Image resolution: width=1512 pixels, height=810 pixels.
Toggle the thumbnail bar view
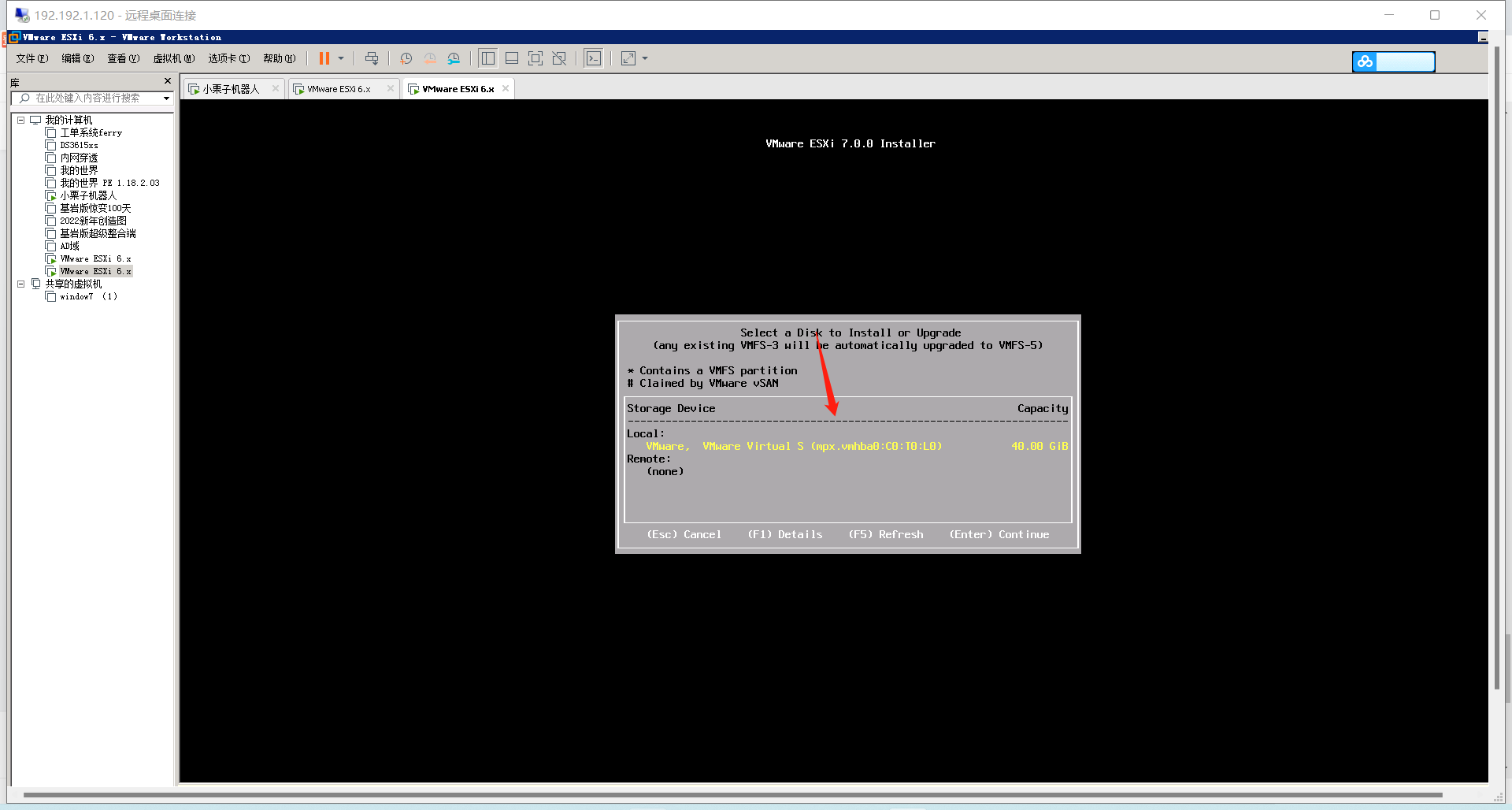[x=512, y=58]
